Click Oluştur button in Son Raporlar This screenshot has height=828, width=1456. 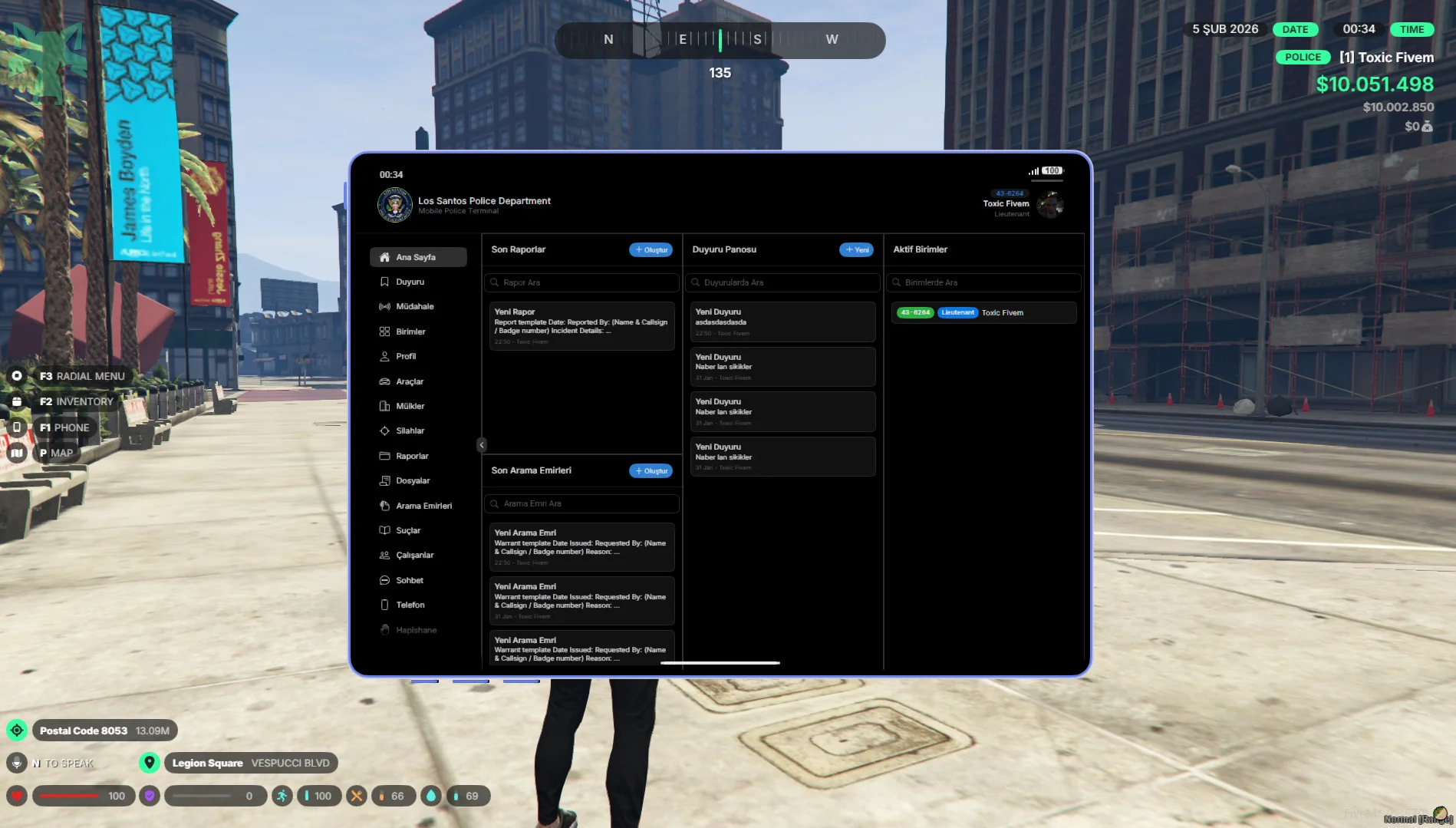[x=651, y=249]
